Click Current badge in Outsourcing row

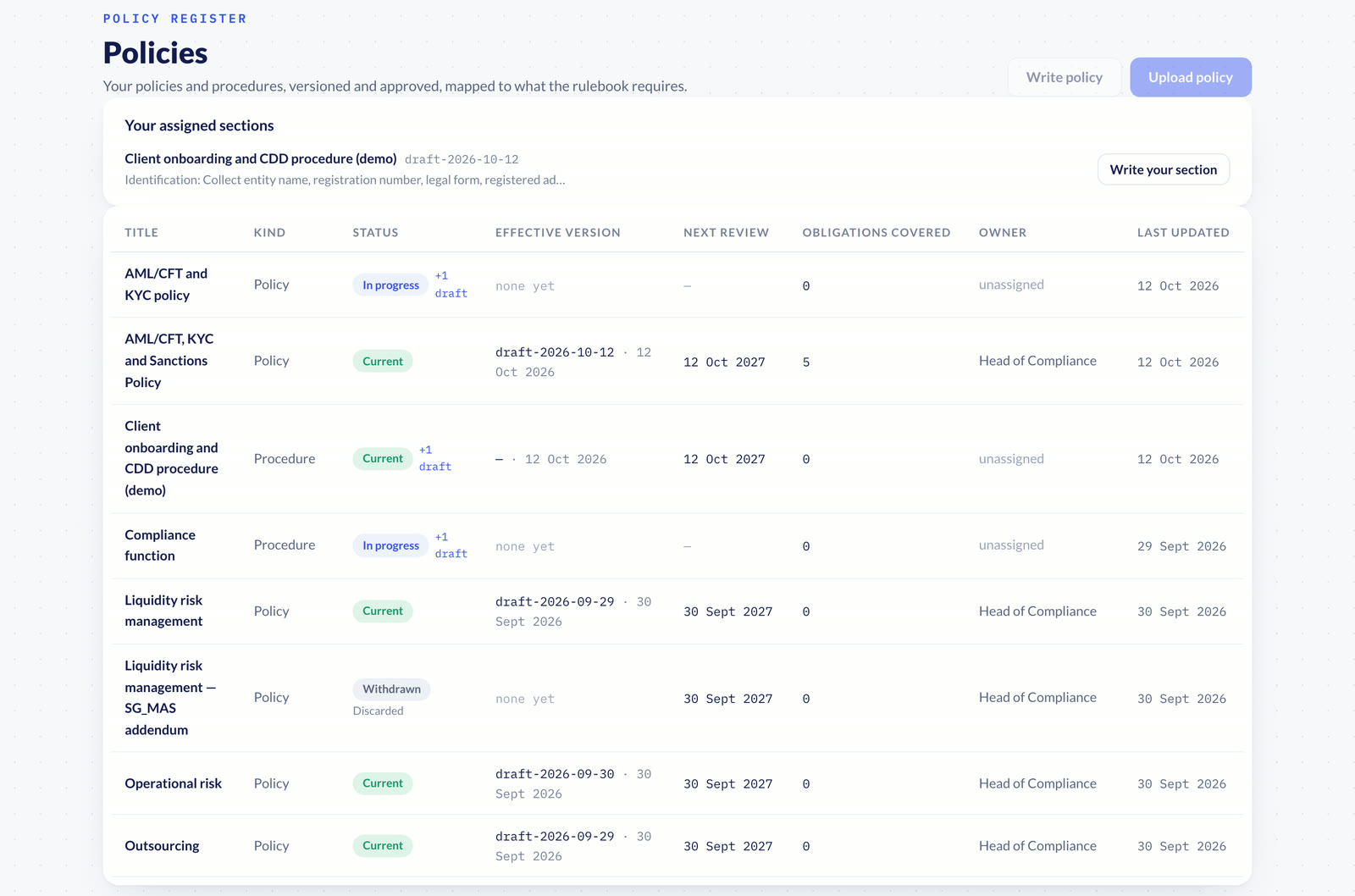click(383, 845)
